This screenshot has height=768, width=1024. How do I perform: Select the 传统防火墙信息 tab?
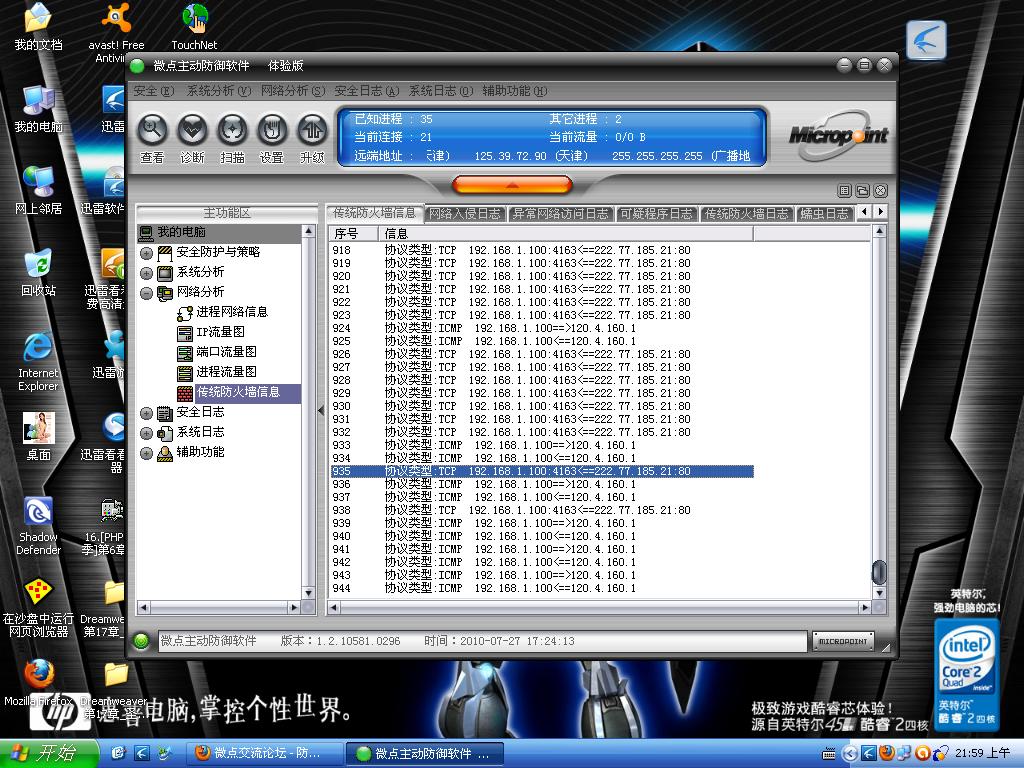click(x=374, y=213)
